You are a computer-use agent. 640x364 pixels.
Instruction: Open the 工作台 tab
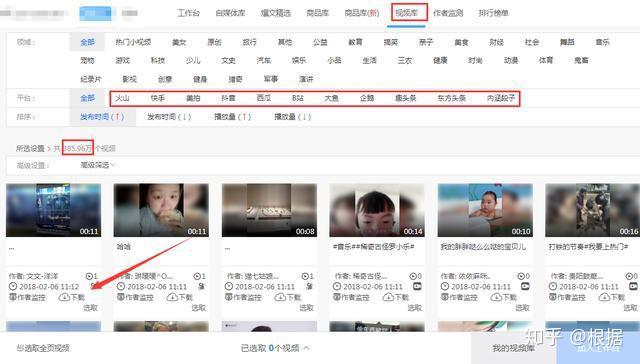[x=189, y=13]
